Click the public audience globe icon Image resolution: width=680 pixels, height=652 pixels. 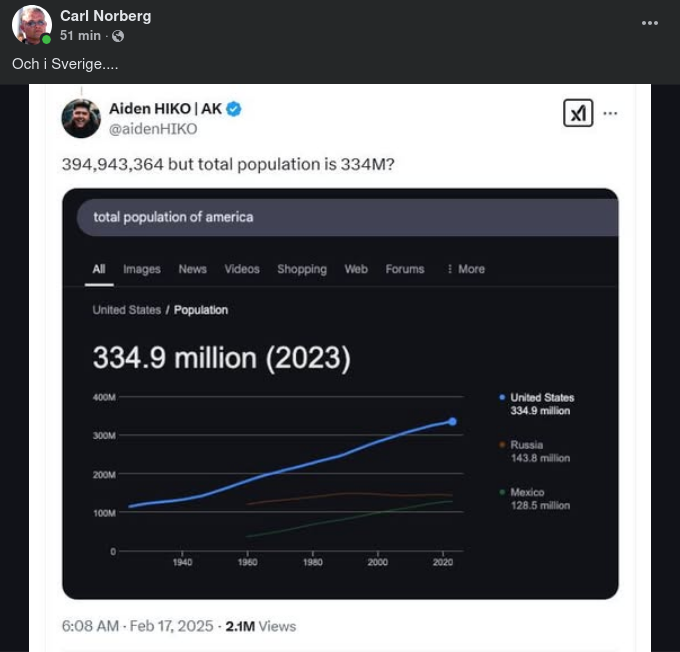tap(118, 36)
